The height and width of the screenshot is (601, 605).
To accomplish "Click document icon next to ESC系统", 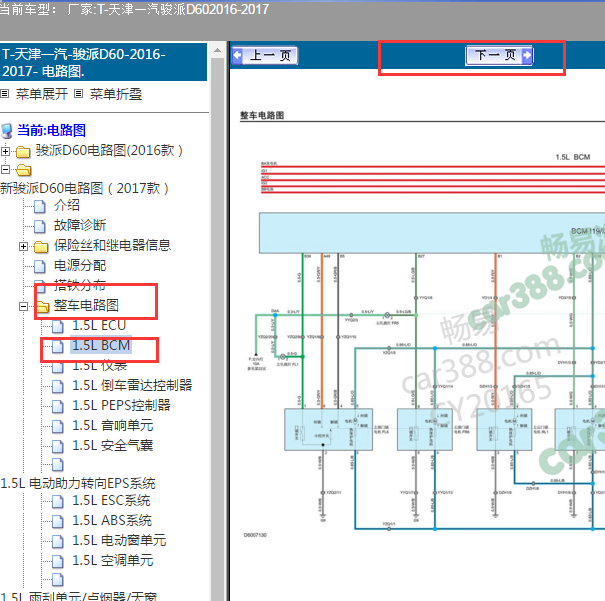I will click(57, 502).
